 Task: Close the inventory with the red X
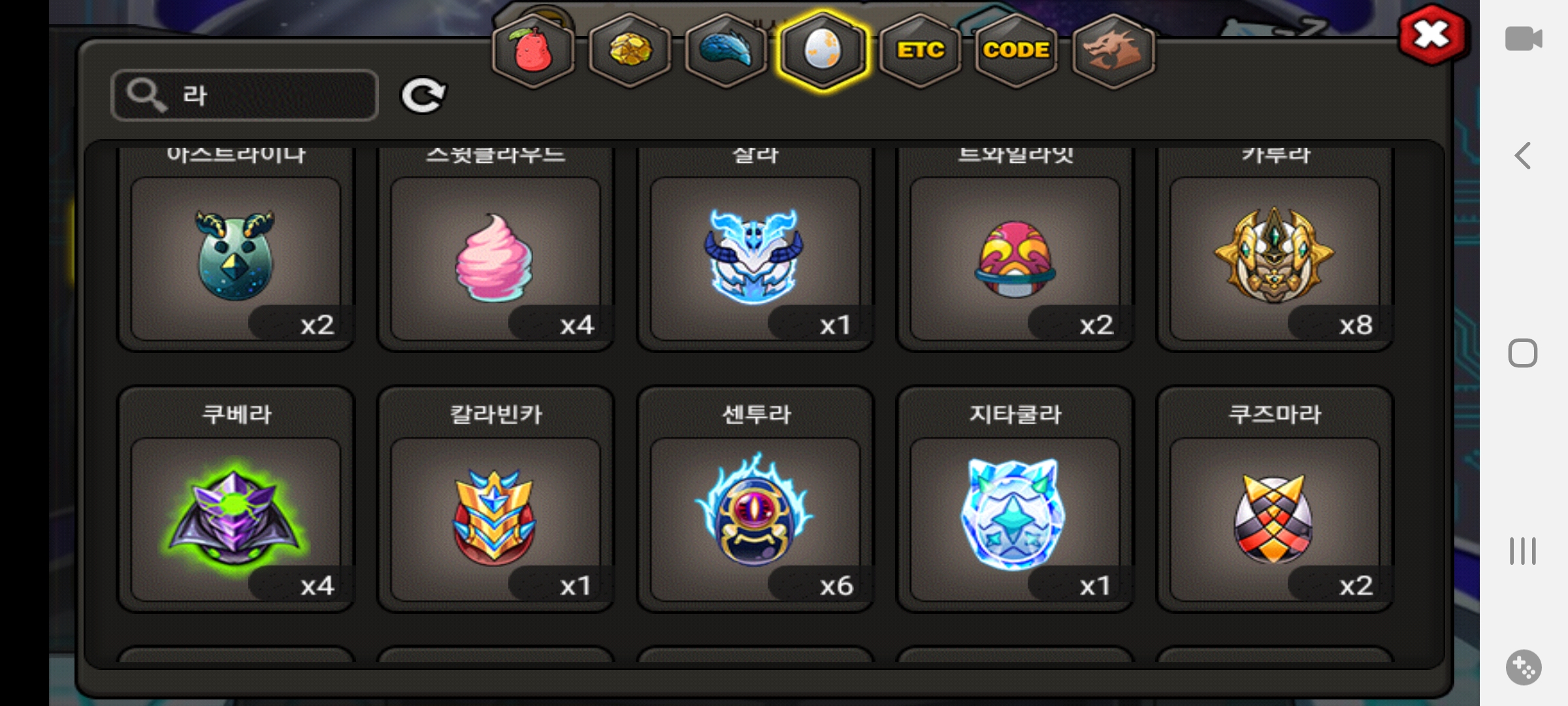(1432, 35)
